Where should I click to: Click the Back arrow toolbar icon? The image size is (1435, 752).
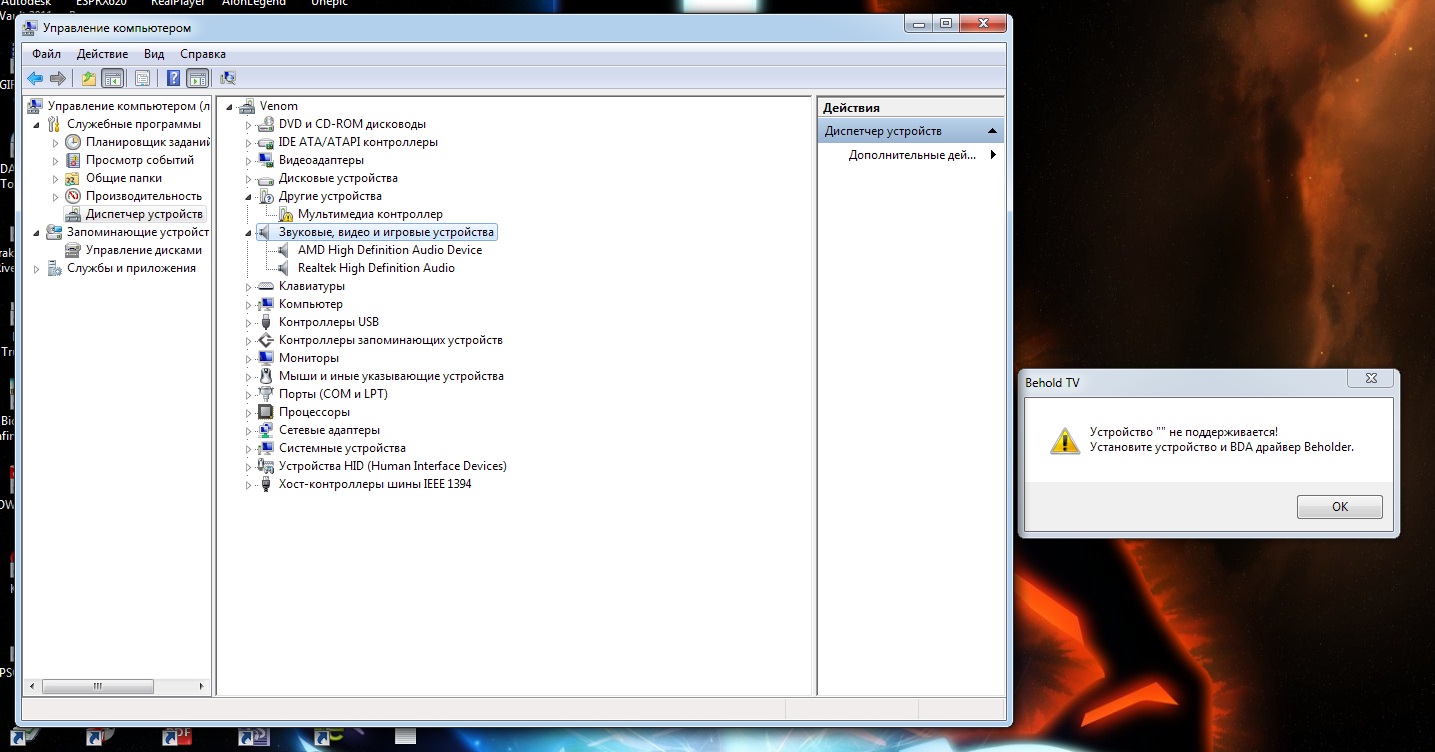click(x=35, y=78)
